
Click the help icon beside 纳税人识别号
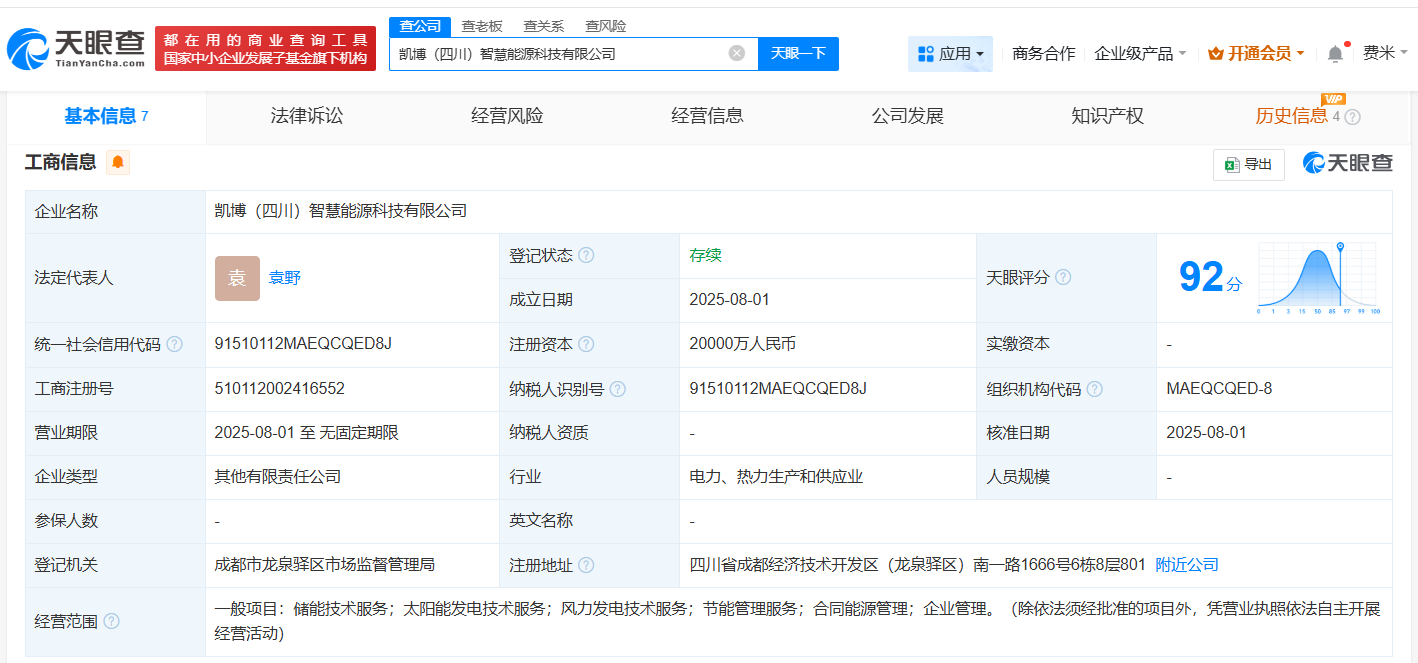(x=618, y=389)
